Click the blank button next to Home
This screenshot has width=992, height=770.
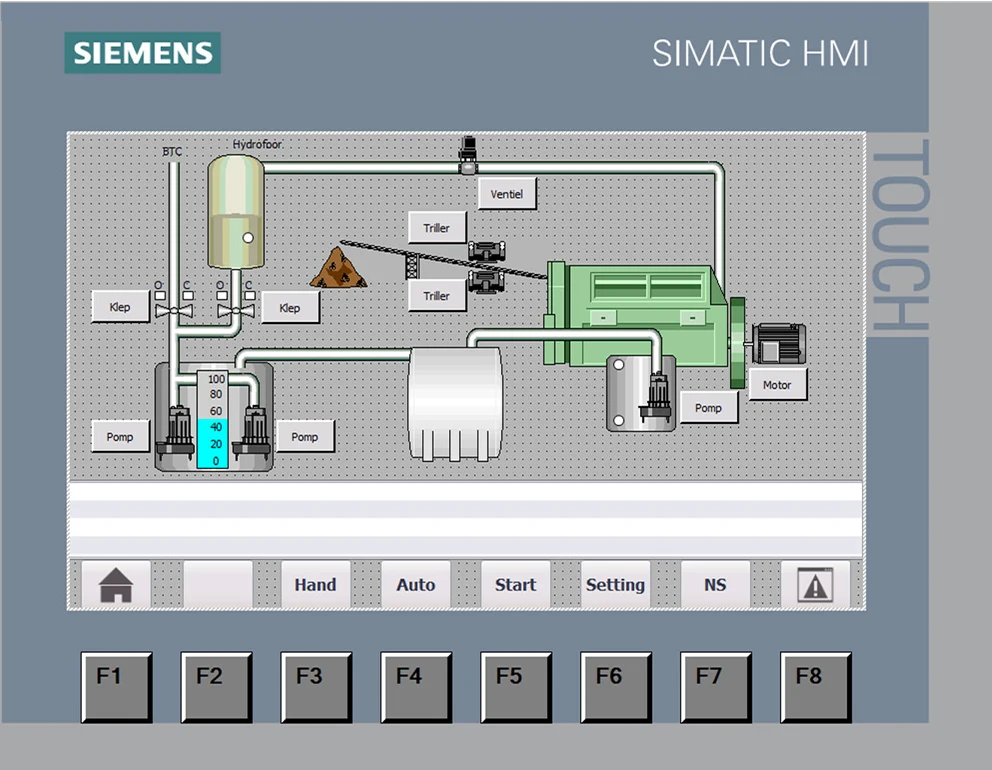coord(218,585)
